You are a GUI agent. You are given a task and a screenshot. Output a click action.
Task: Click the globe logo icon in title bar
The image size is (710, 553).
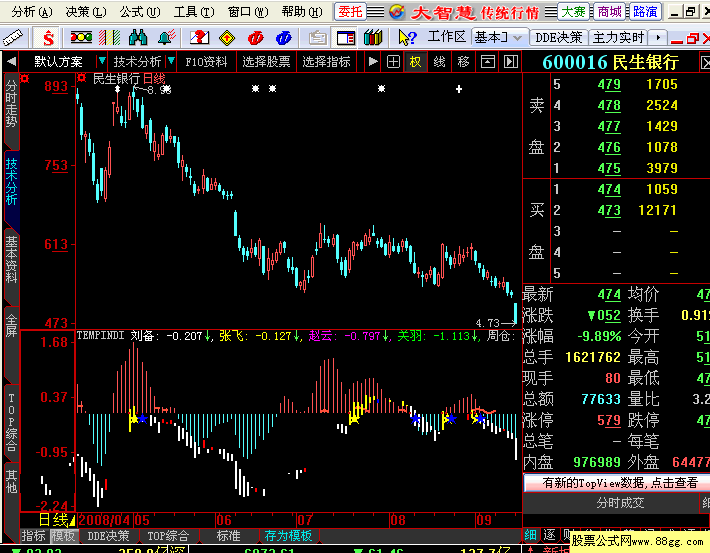coord(397,12)
